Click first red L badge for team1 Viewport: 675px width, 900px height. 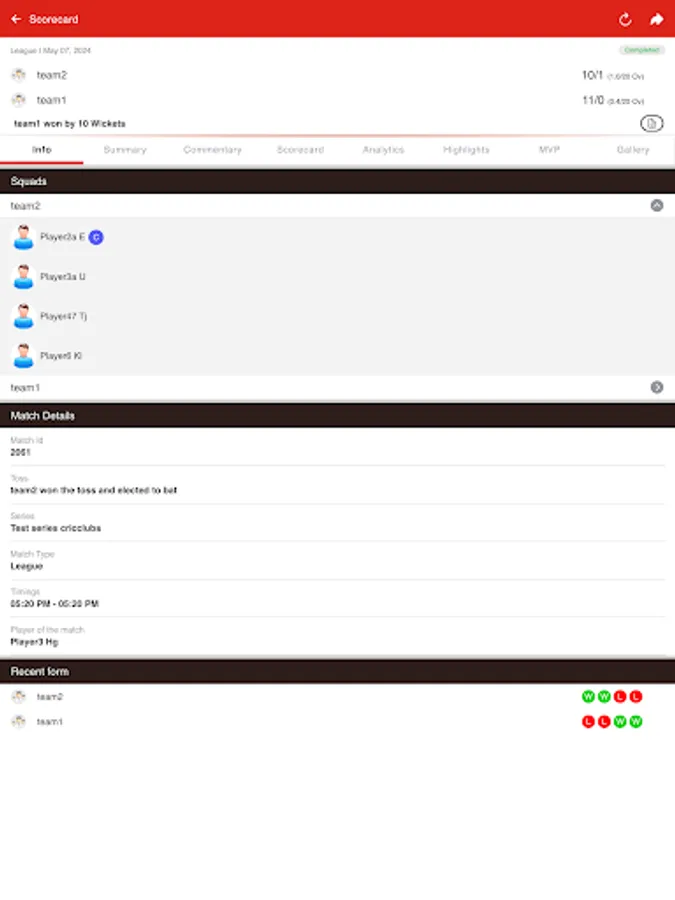coord(588,721)
